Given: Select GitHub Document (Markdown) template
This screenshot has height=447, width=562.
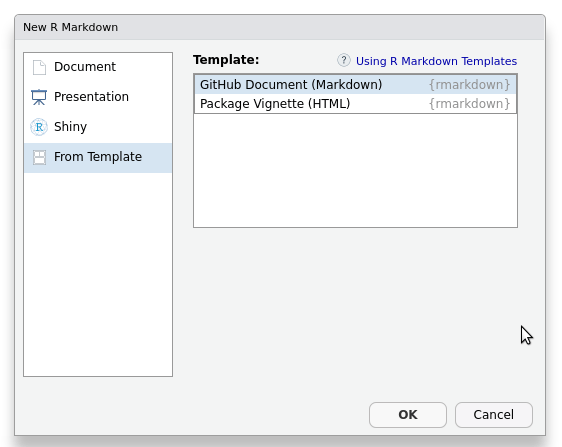Looking at the screenshot, I should (355, 85).
